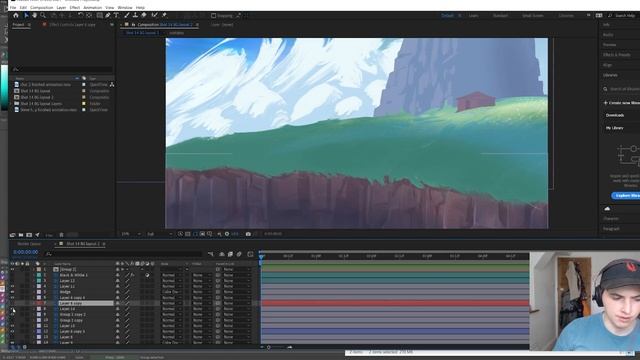Click Create new library button

[x=621, y=103]
